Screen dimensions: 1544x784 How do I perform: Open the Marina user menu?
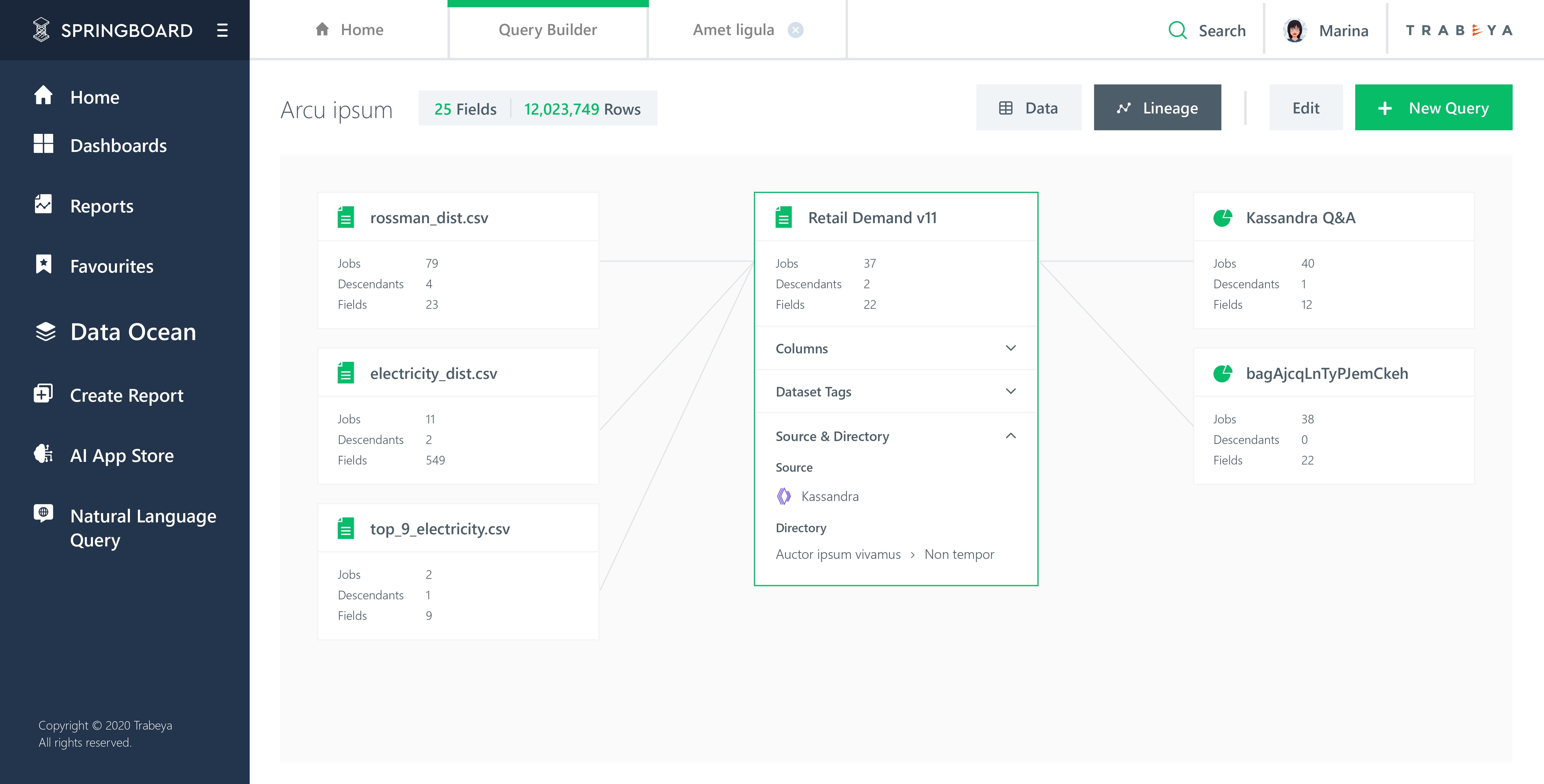(1325, 30)
